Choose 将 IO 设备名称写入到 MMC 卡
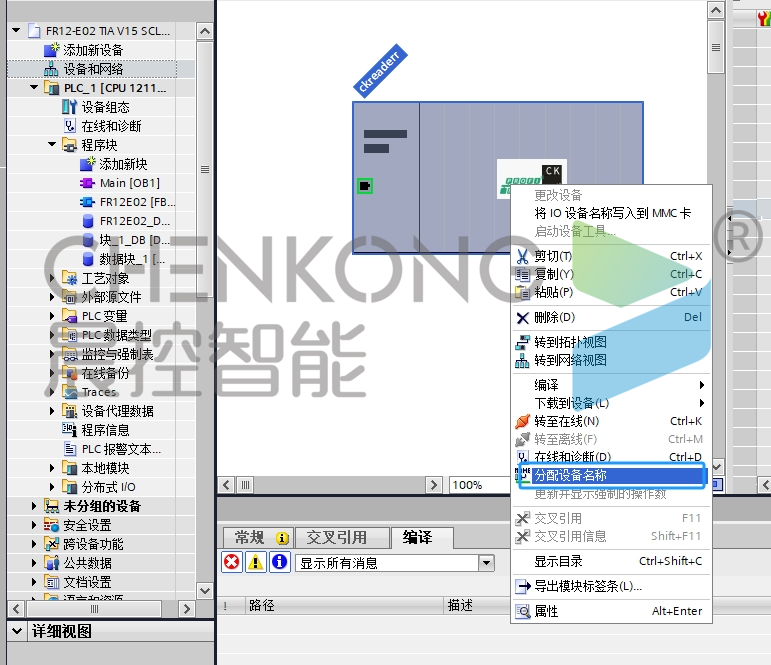Screen dimensions: 771x665 [612, 213]
